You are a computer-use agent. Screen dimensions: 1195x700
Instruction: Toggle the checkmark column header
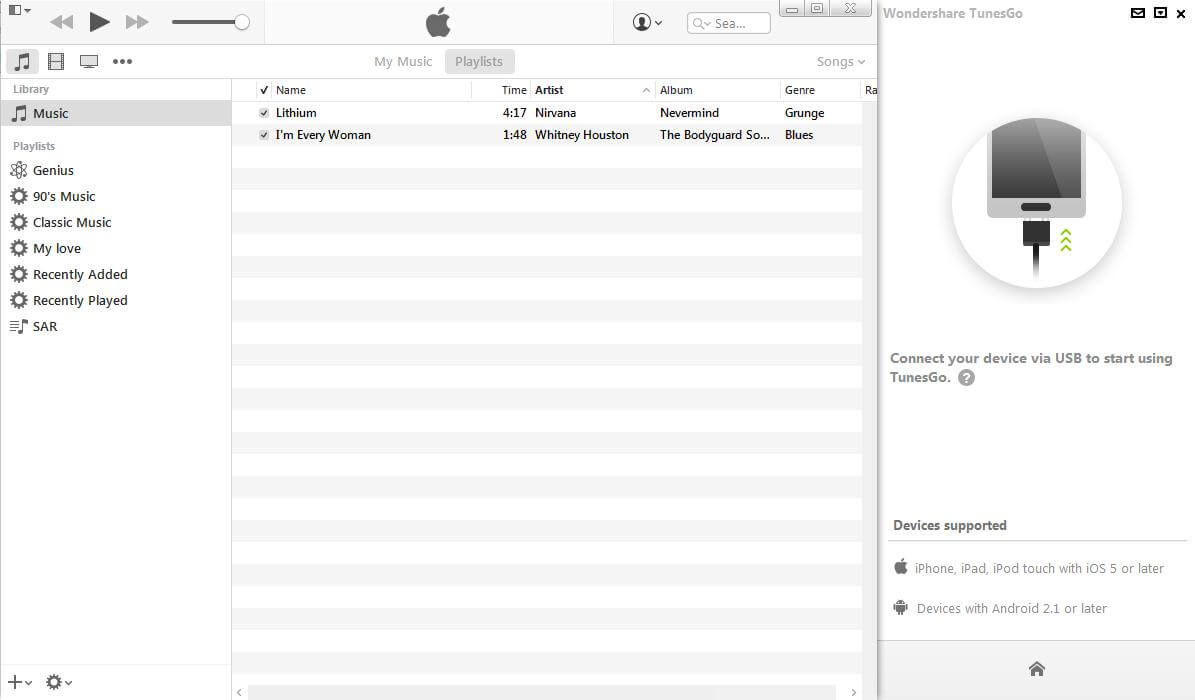264,90
